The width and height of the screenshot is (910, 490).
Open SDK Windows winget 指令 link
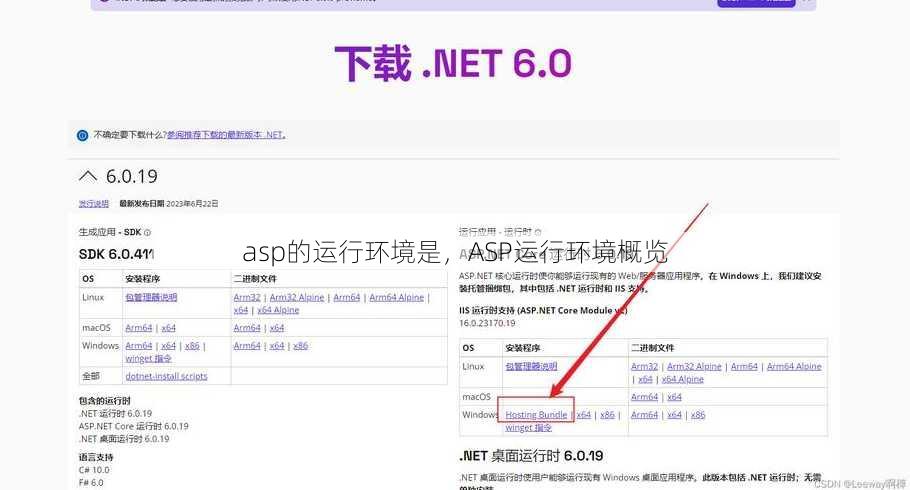pos(149,359)
